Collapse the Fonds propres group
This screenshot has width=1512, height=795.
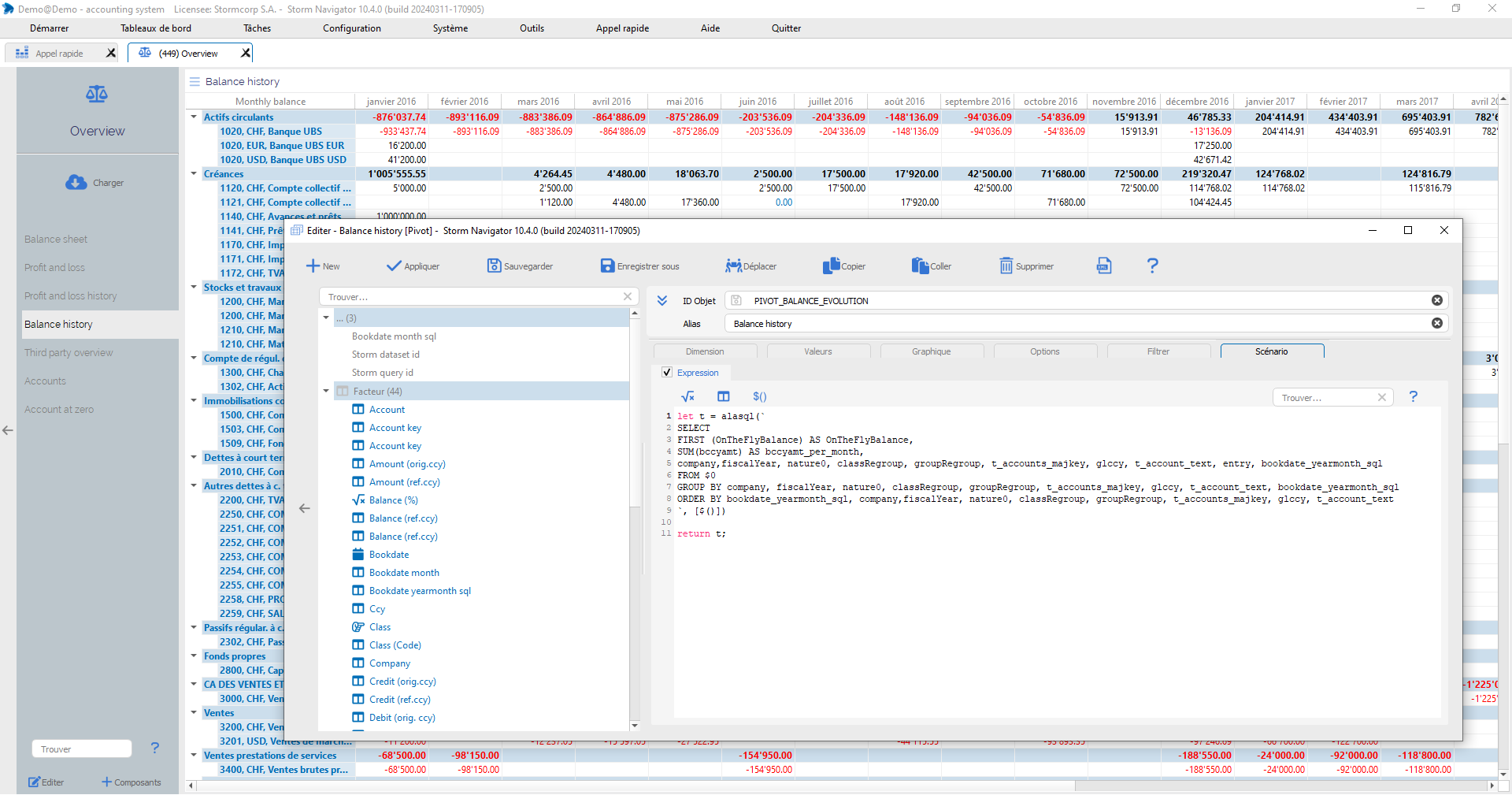pos(194,656)
